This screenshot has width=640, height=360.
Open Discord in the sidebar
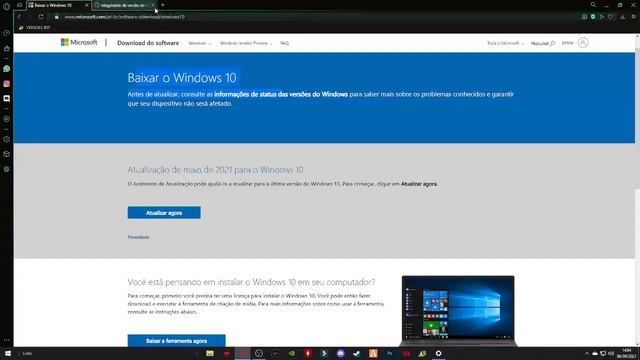tap(7, 98)
